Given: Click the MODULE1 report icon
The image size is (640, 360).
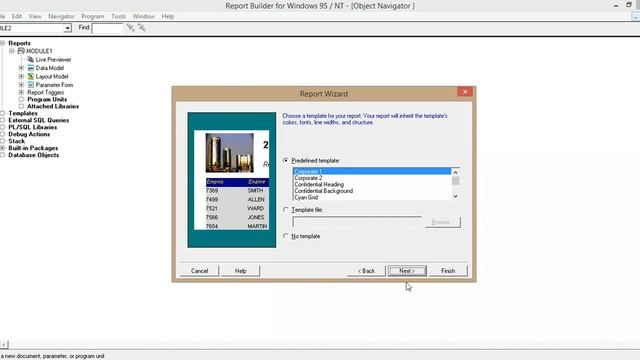Looking at the screenshot, I should tap(21, 51).
